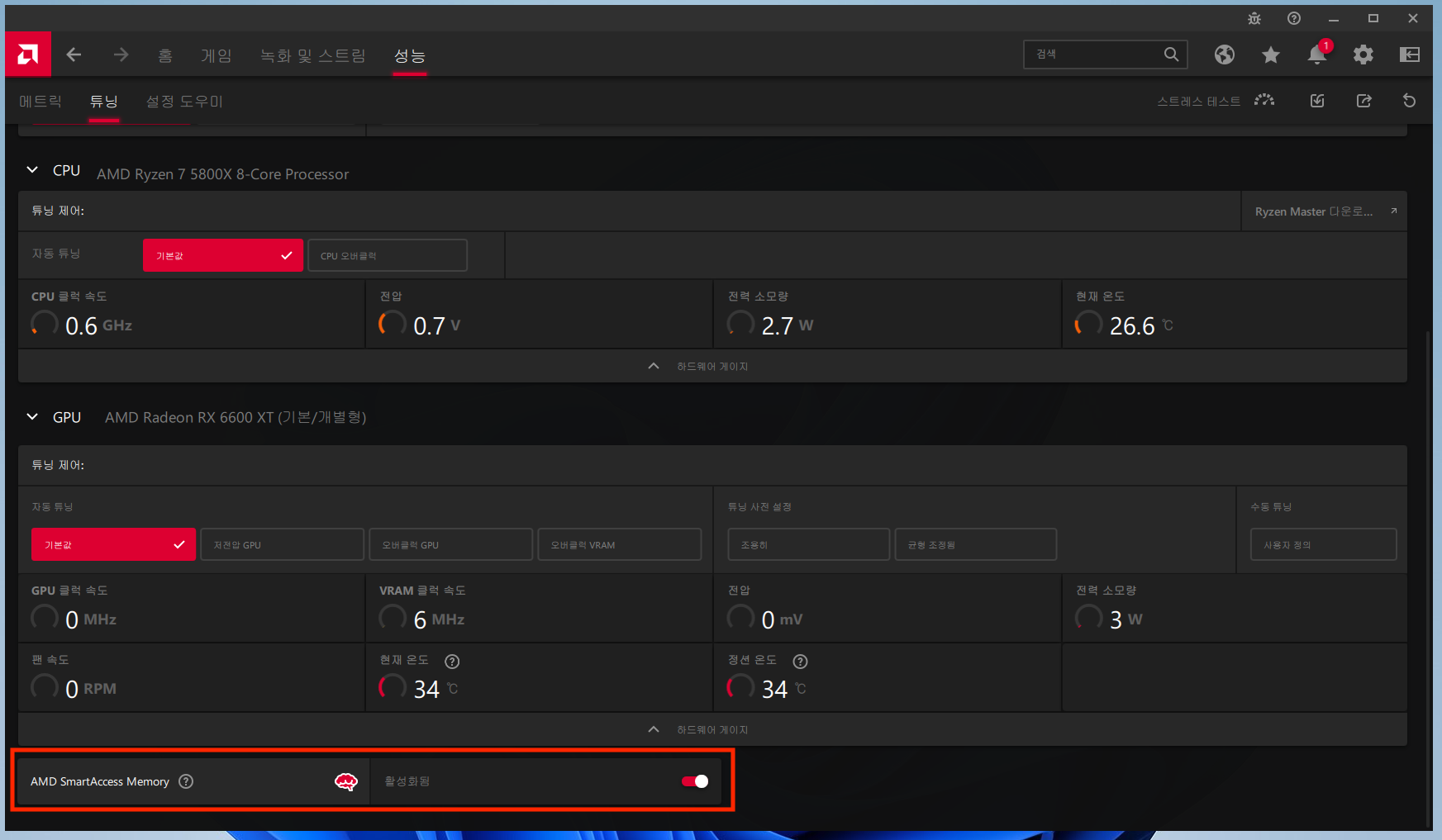This screenshot has height=840, width=1442.
Task: Open 녹화 및 스트림 tab
Action: [312, 55]
